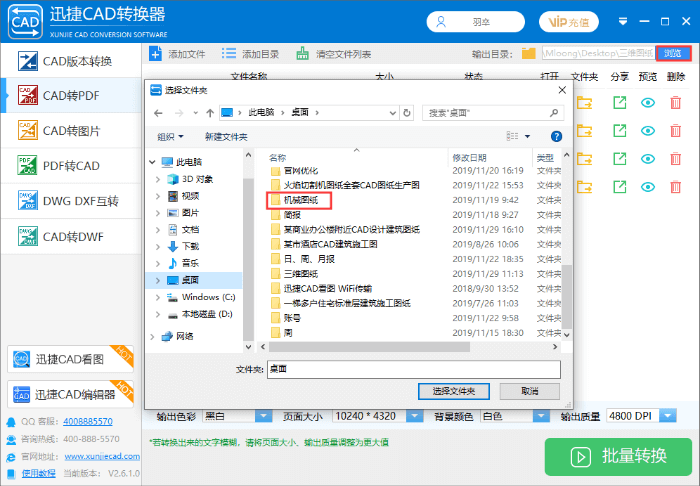The width and height of the screenshot is (700, 486).
Task: Open PDF转CAD conversion mode
Action: (71, 166)
